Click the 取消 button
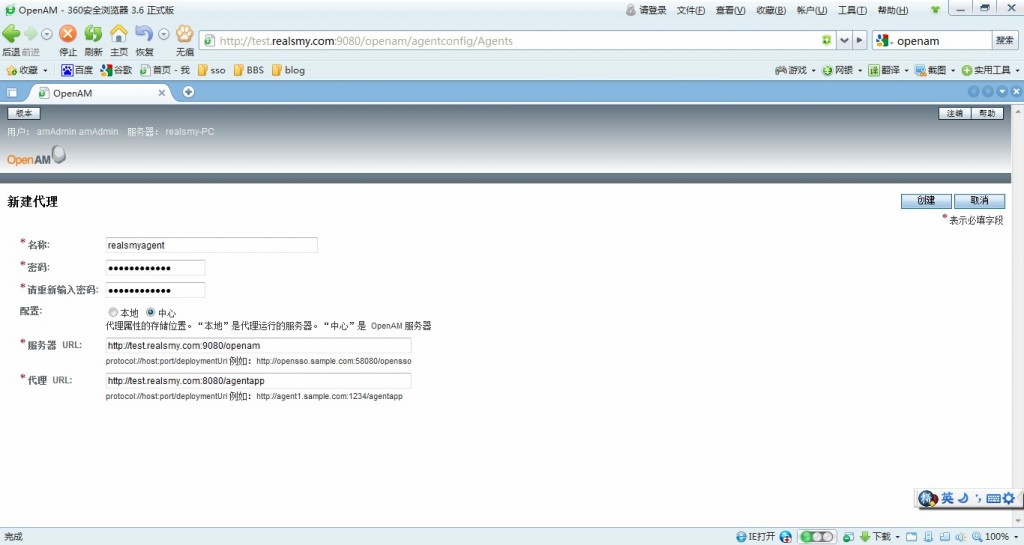Image resolution: width=1024 pixels, height=545 pixels. 979,200
